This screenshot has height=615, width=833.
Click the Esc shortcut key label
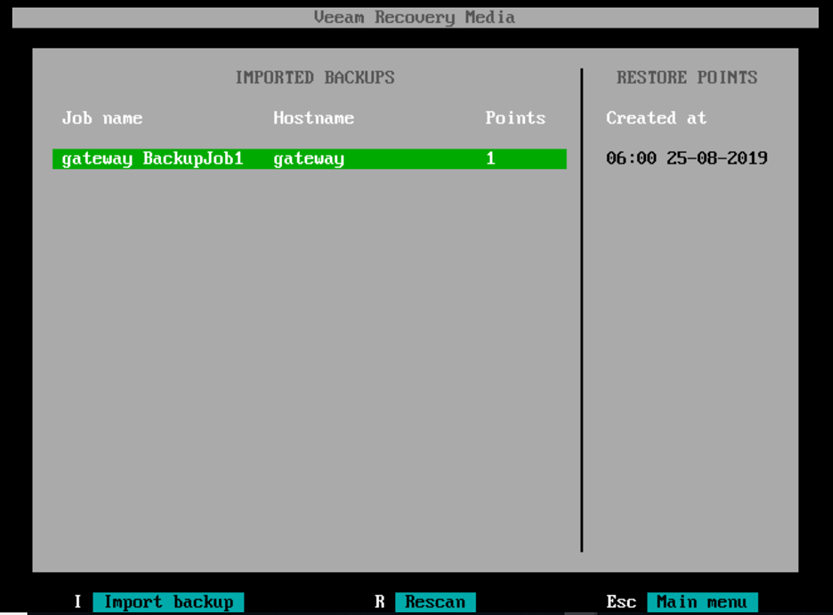(x=621, y=602)
